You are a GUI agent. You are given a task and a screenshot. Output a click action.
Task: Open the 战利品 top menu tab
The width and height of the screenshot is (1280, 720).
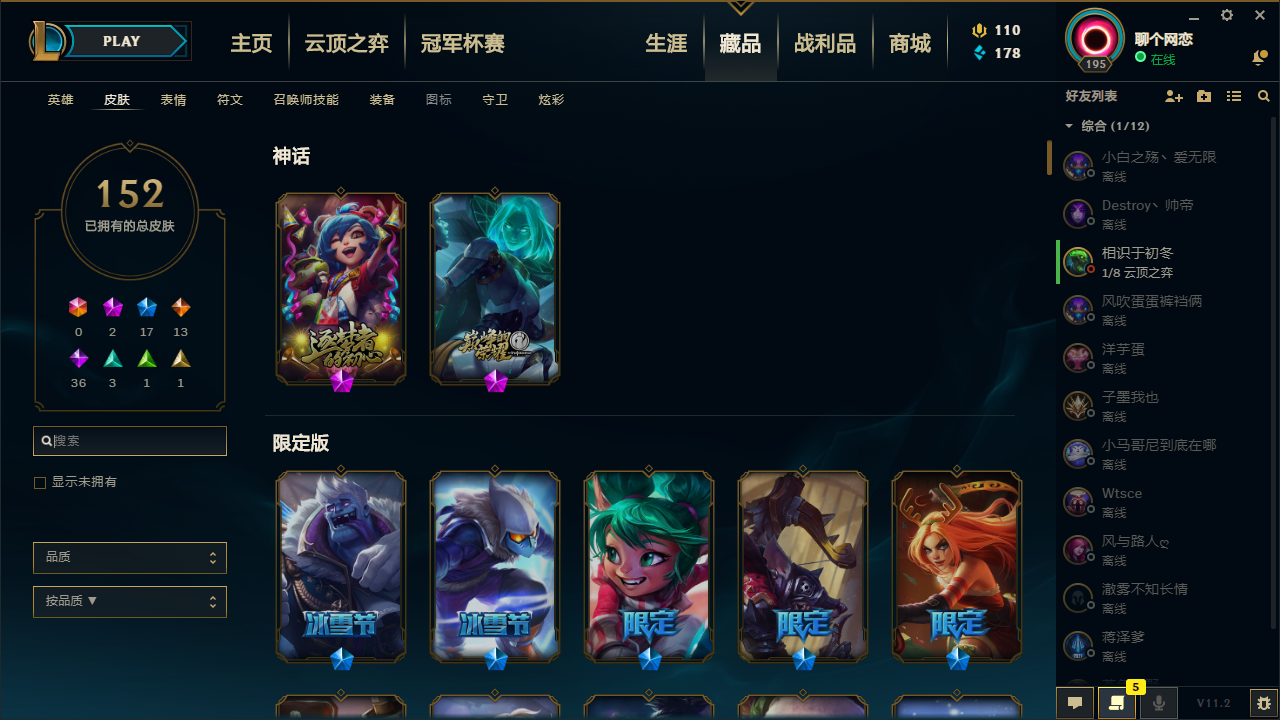click(x=825, y=43)
